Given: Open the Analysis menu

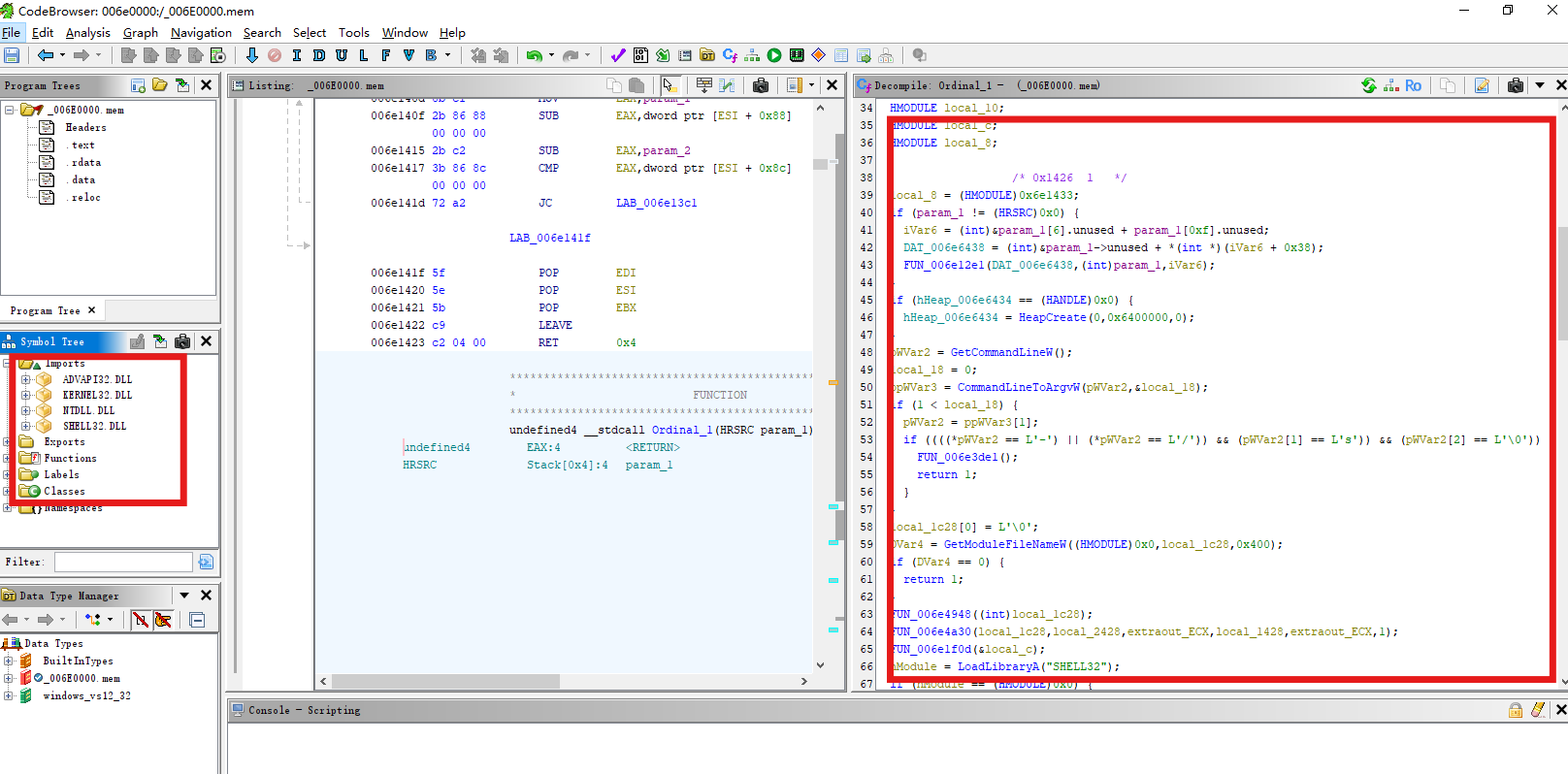Looking at the screenshot, I should pyautogui.click(x=88, y=32).
